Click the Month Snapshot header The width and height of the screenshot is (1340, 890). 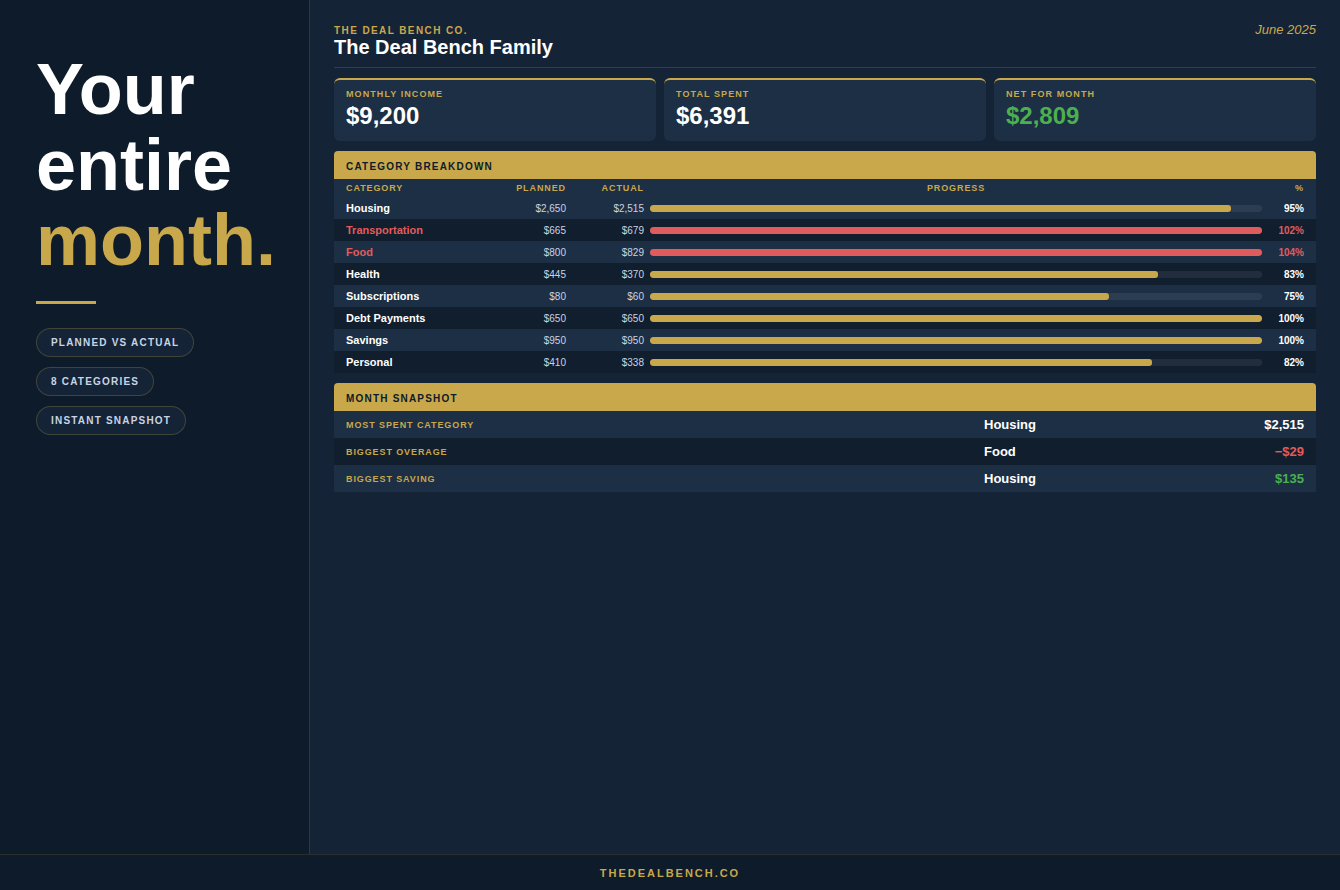[x=825, y=397]
